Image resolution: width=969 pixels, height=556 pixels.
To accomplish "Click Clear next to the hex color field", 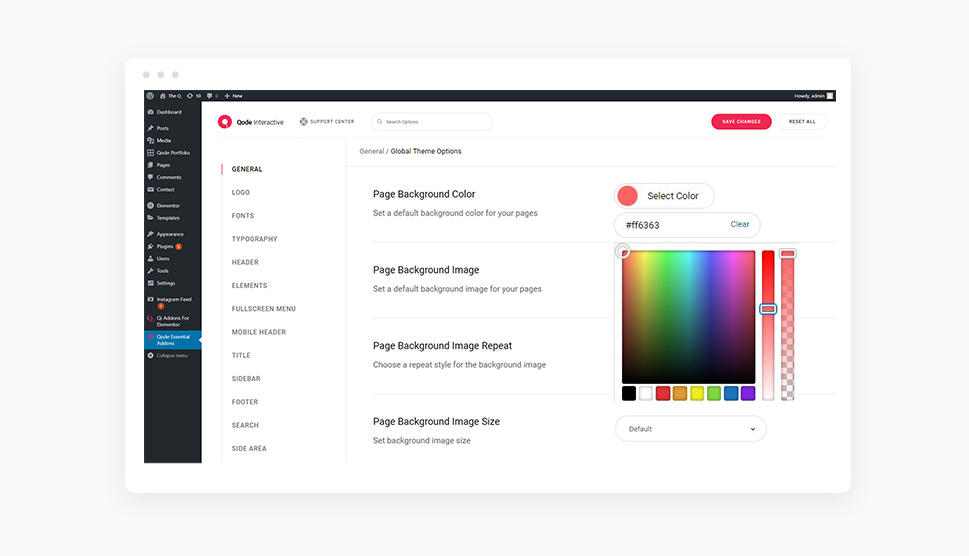I will click(x=740, y=224).
